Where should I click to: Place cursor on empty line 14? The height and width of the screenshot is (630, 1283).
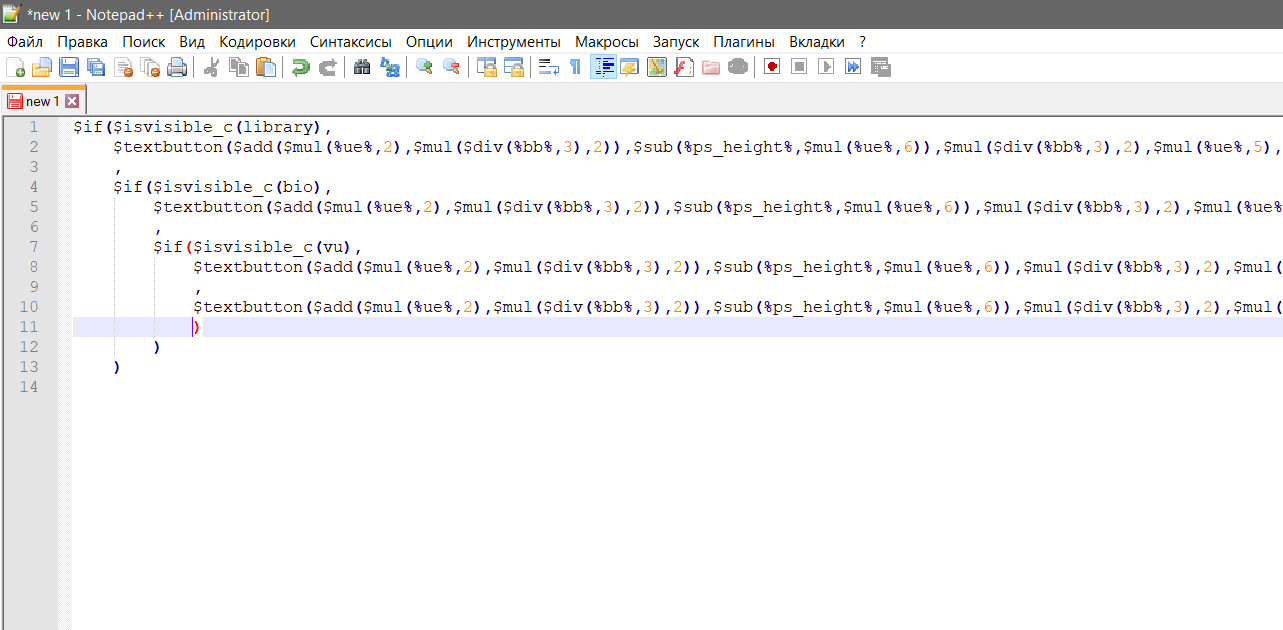pos(200,387)
